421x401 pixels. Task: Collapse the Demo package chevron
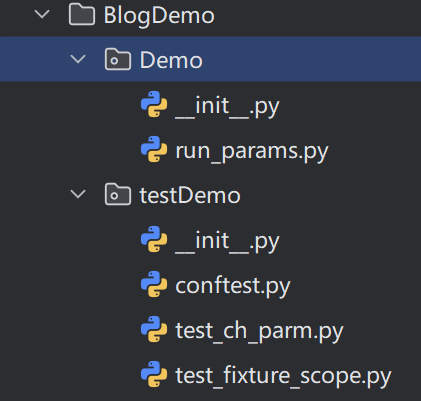[x=78, y=59]
